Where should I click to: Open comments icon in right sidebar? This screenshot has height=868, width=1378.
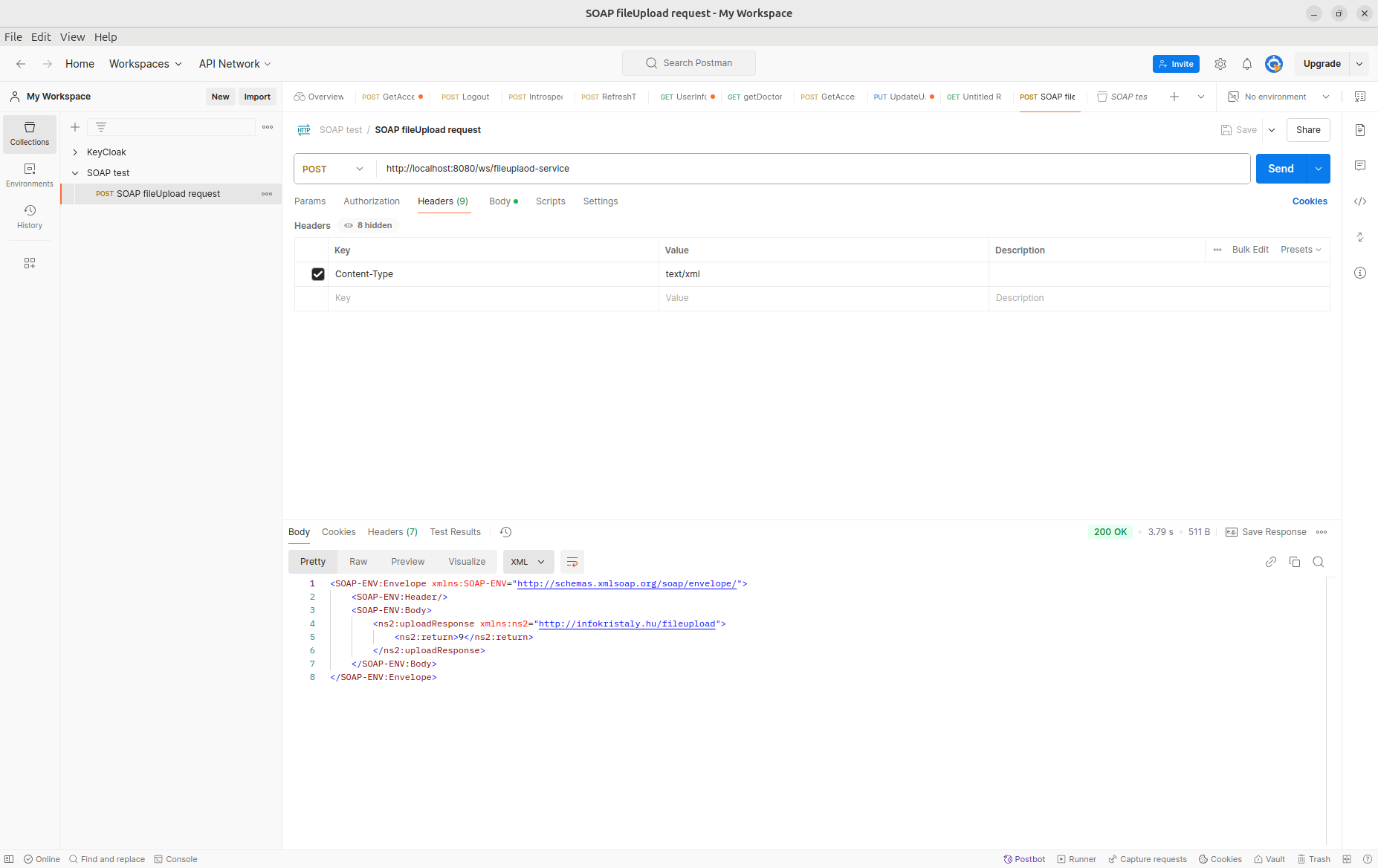point(1360,166)
